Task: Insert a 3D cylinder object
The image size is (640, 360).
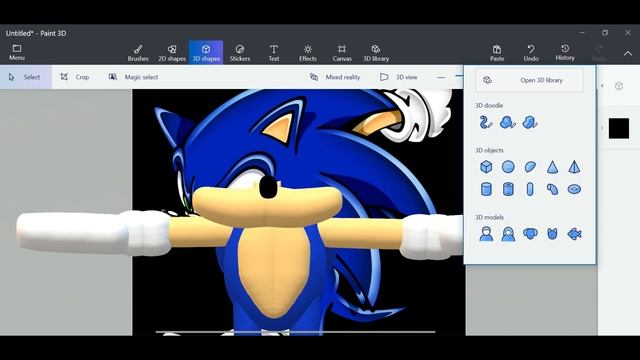Action: 486,189
